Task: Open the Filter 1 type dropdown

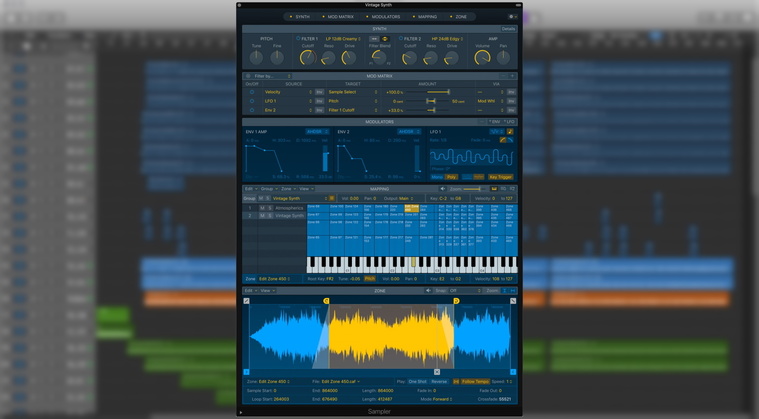Action: point(343,39)
